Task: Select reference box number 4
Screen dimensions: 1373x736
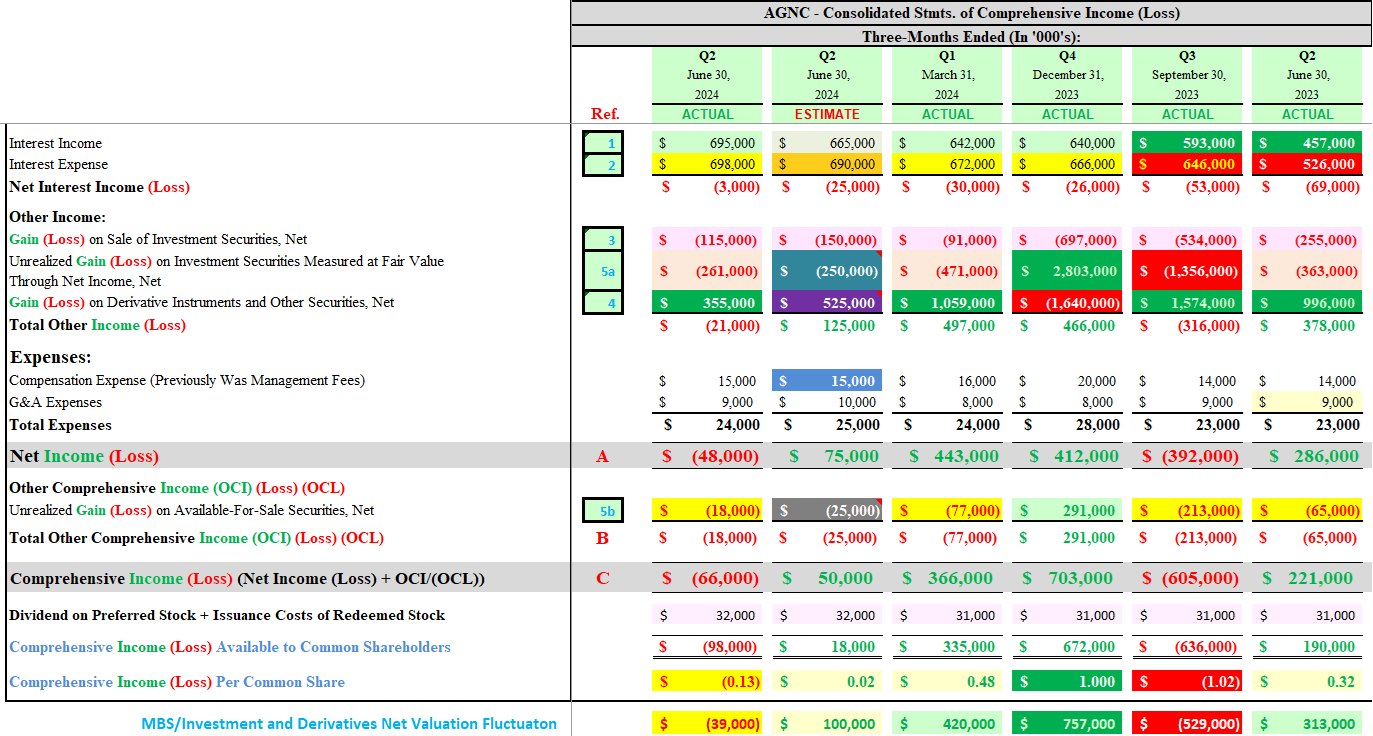Action: (603, 302)
